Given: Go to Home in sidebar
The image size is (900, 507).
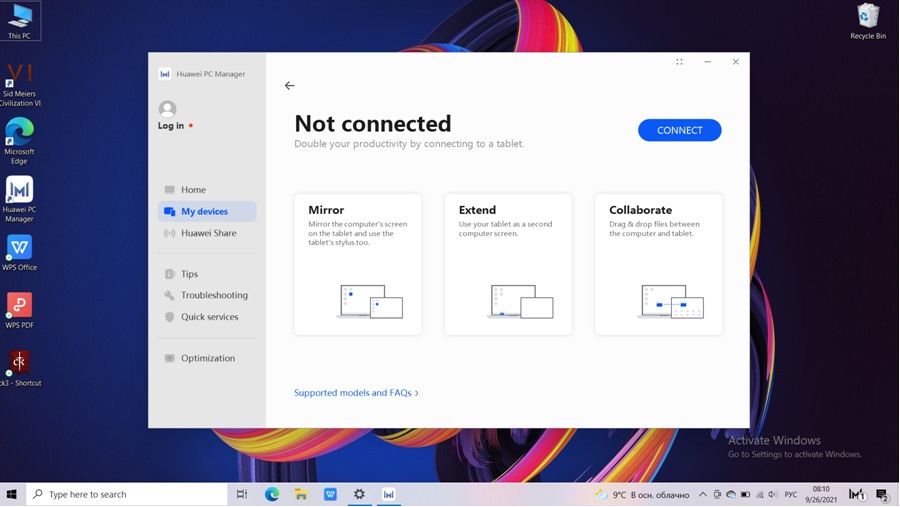Looking at the screenshot, I should click(x=193, y=190).
